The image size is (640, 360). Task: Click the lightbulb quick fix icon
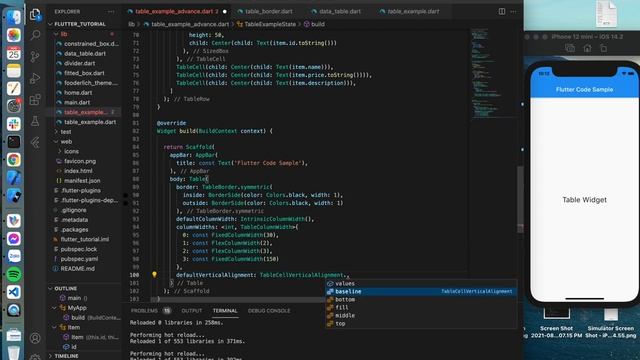point(154,275)
